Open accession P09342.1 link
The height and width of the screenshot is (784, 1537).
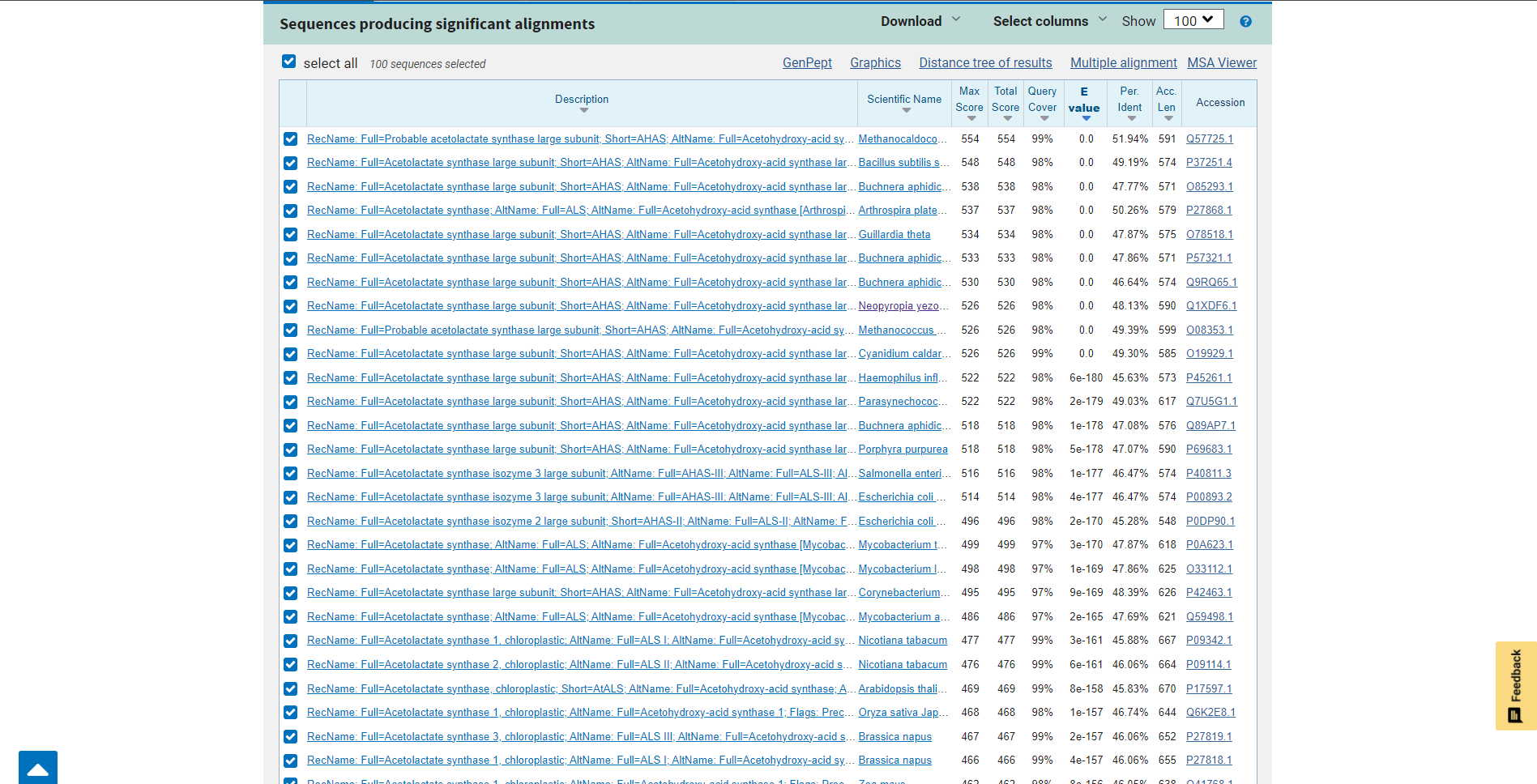coord(1209,641)
